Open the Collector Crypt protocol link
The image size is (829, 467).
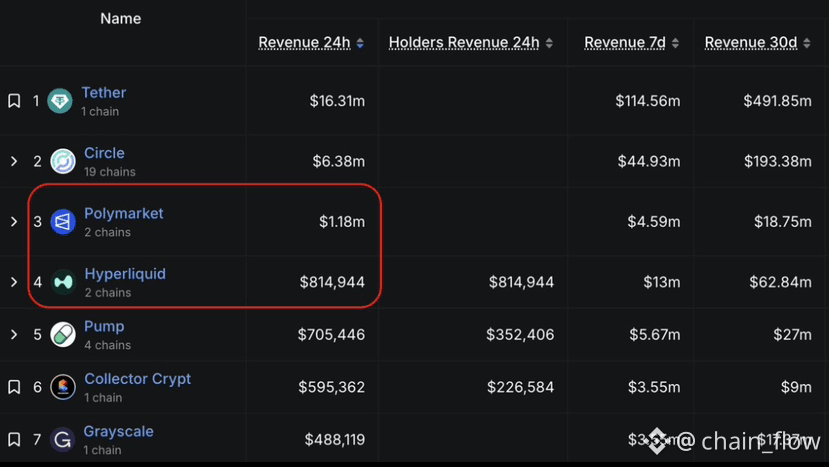(137, 379)
